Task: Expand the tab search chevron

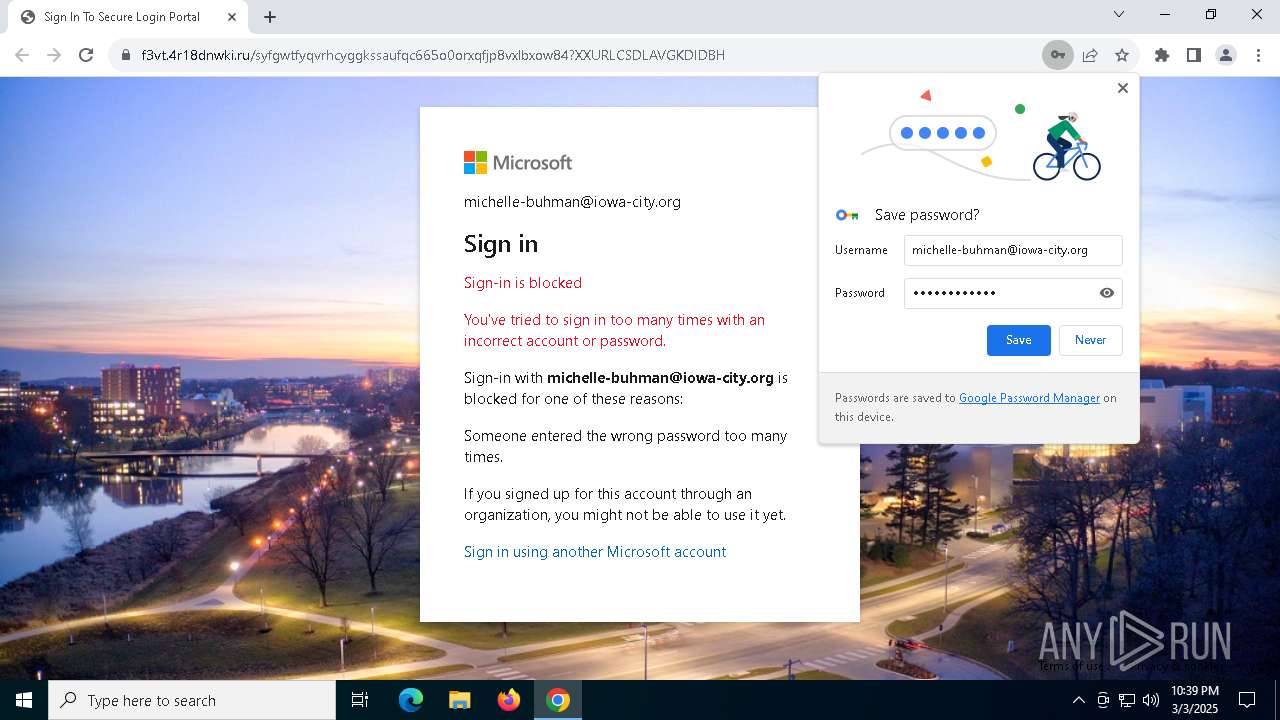Action: (x=1119, y=14)
